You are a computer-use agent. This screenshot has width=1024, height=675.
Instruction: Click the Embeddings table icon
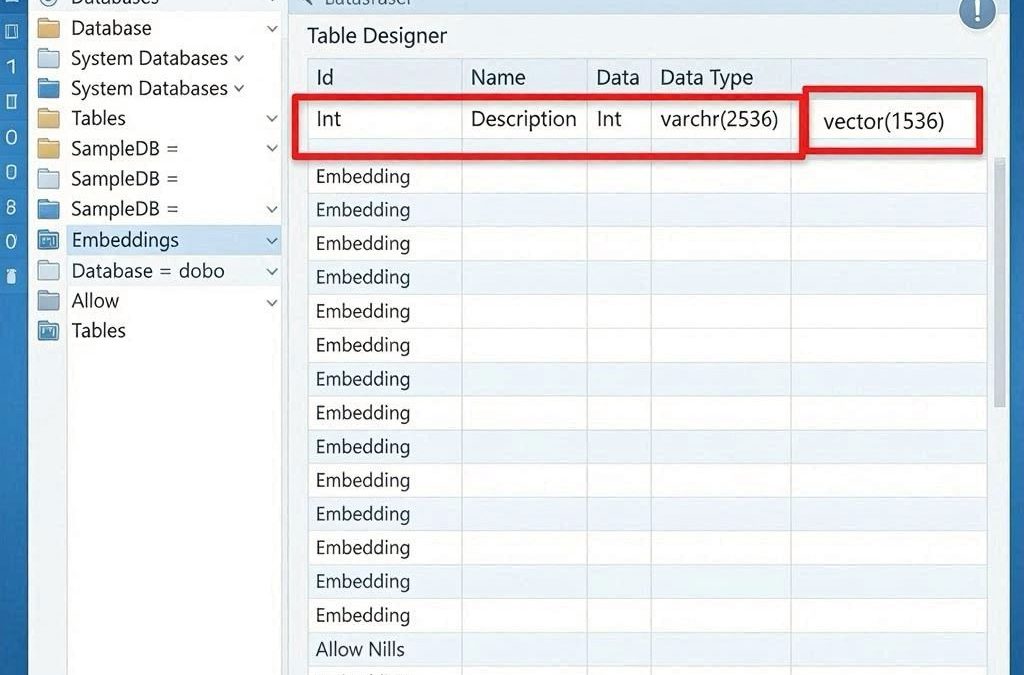(49, 240)
